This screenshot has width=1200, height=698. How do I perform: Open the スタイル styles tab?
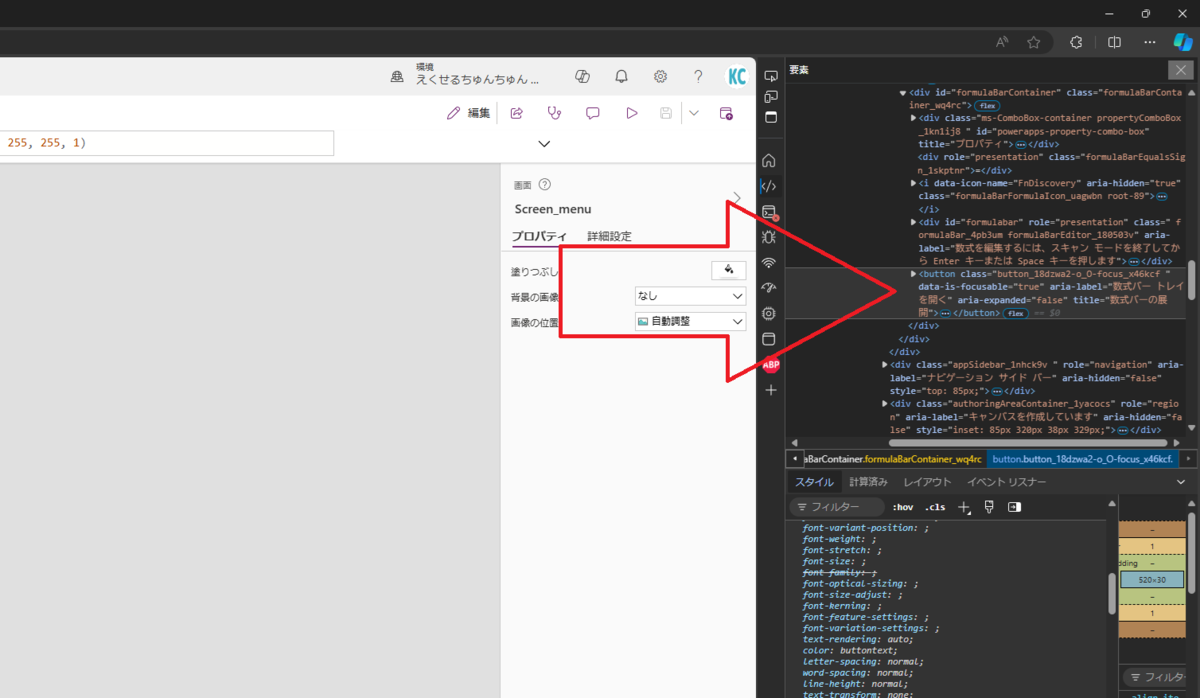(815, 482)
